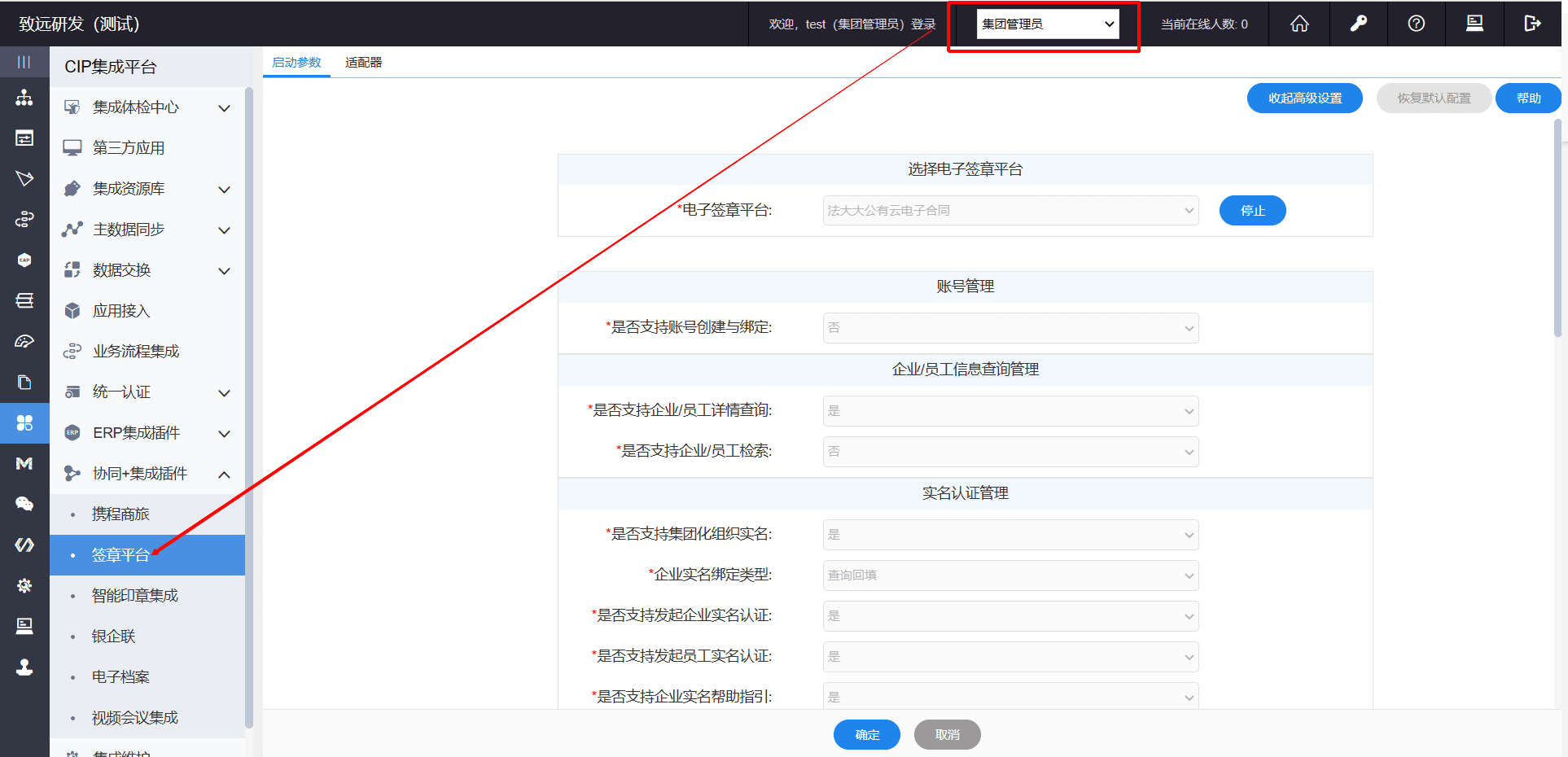Click the workflow nodes sidebar icon
The width and height of the screenshot is (1568, 757).
coord(24,219)
